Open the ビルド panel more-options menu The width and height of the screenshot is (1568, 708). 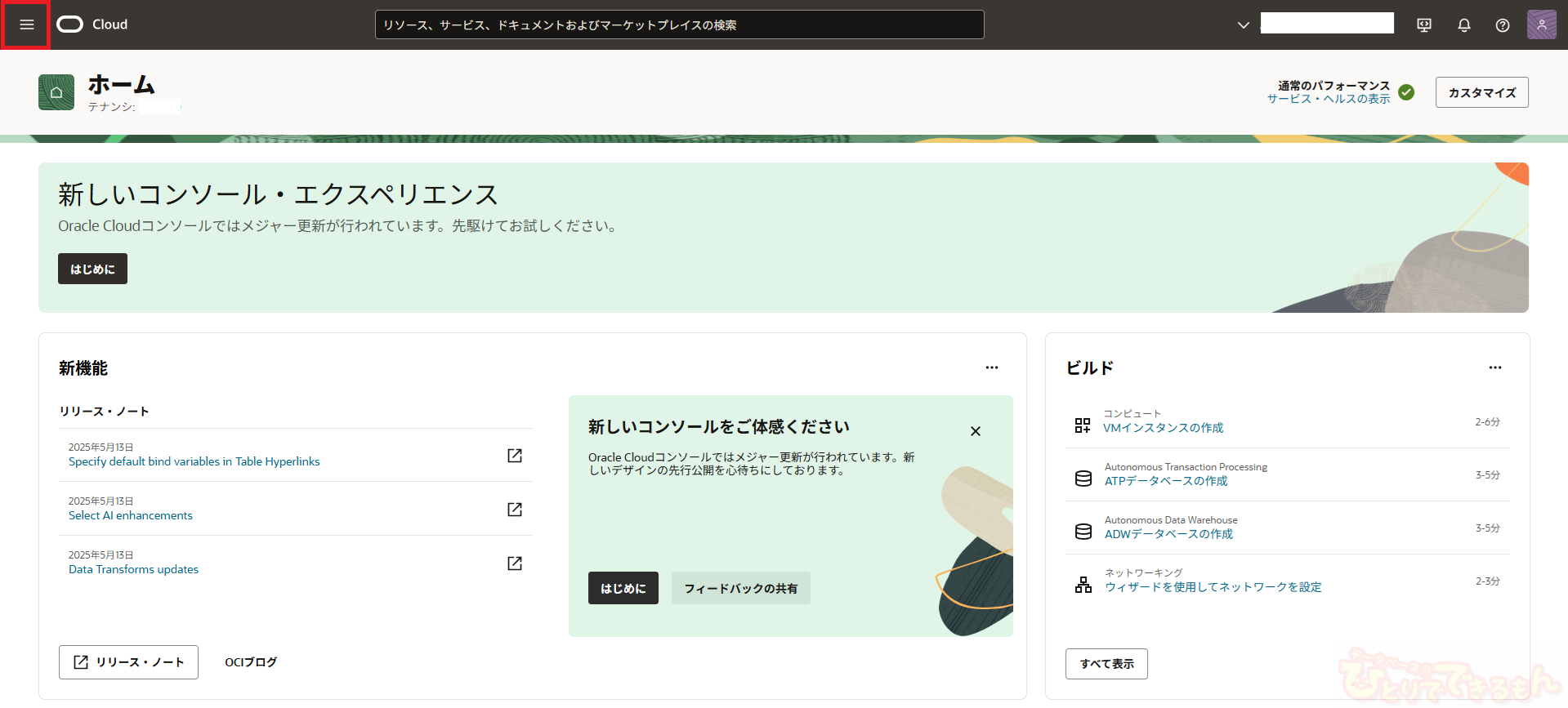(1495, 367)
